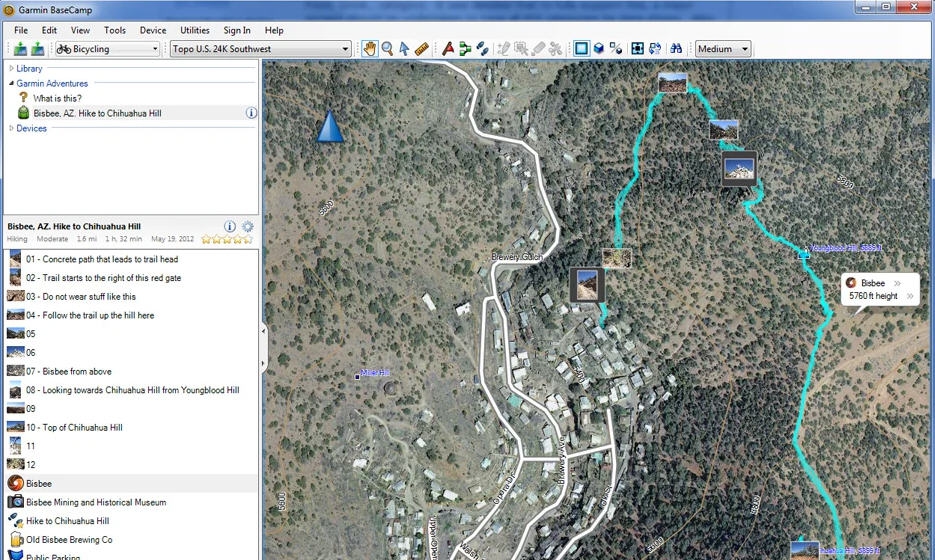The height and width of the screenshot is (560, 935).
Task: Collapse the side panel with left splitter arrow
Action: click(x=264, y=330)
